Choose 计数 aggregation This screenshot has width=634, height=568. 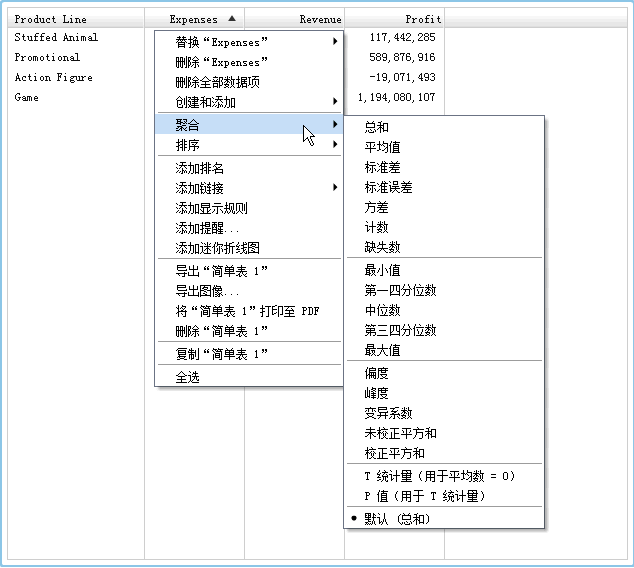point(444,227)
